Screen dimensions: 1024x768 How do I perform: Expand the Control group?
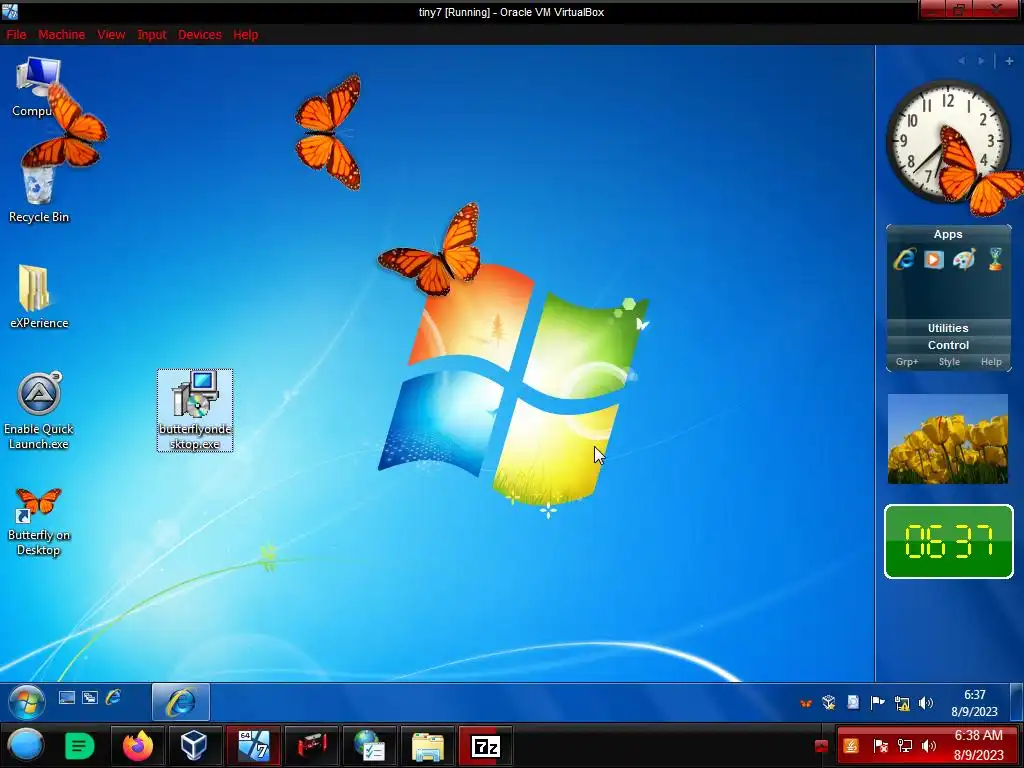(948, 345)
